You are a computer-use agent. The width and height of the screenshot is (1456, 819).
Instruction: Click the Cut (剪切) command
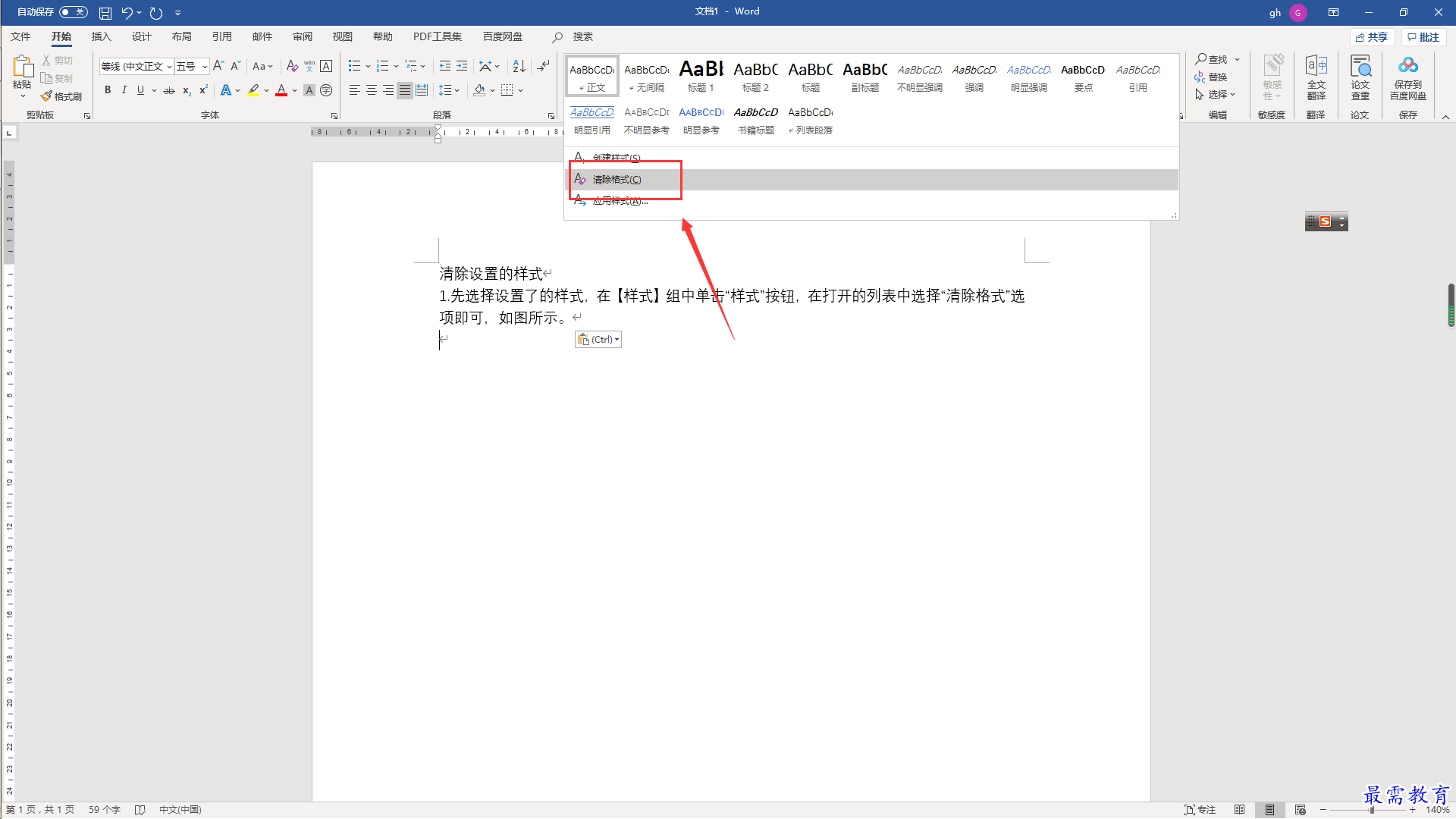click(58, 60)
